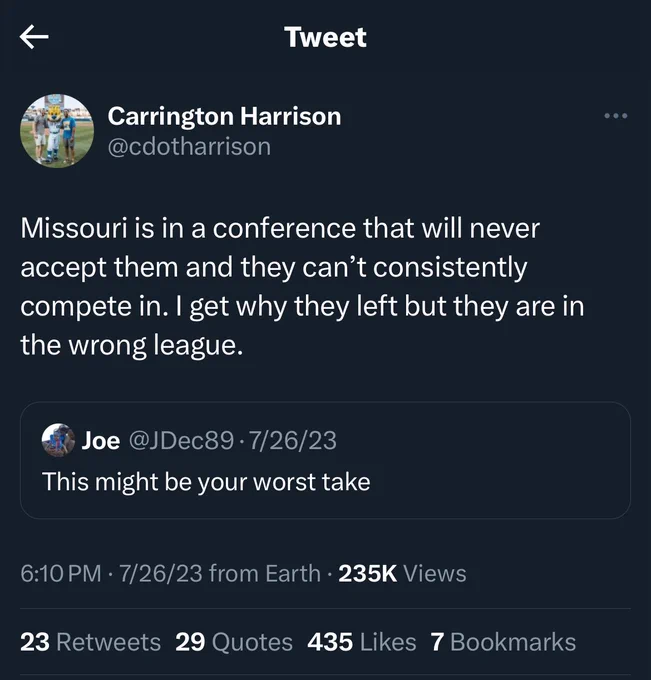Viewport: 651px width, 680px height.
Task: Tap the 6:10 PM timestamp
Action: coord(61,573)
